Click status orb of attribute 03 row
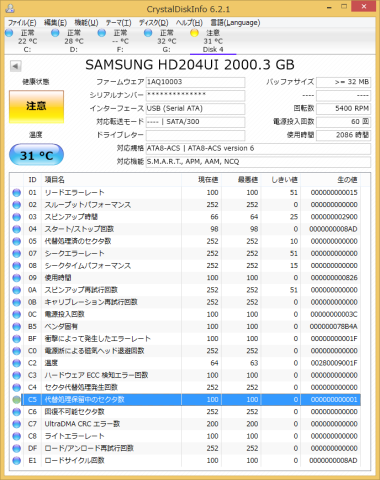Image resolution: width=380 pixels, height=480 pixels. click(16, 217)
